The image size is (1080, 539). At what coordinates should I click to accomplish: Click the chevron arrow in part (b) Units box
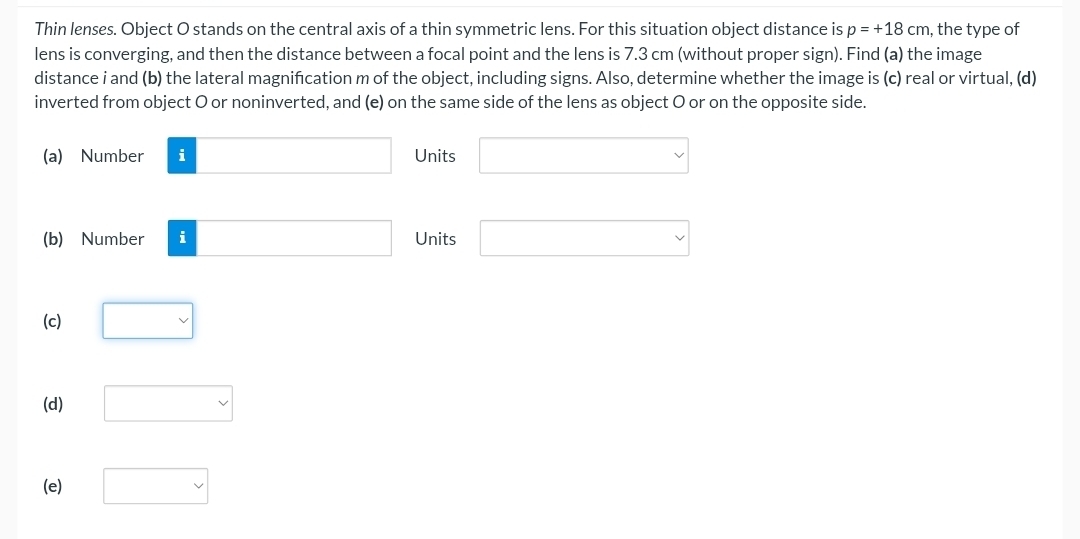click(680, 238)
